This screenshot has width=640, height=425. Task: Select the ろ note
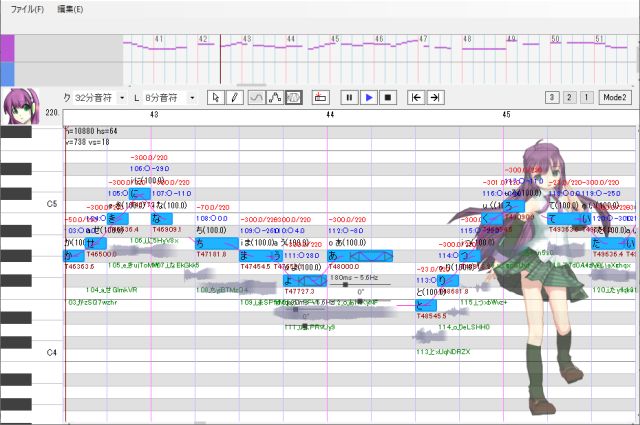(x=514, y=206)
